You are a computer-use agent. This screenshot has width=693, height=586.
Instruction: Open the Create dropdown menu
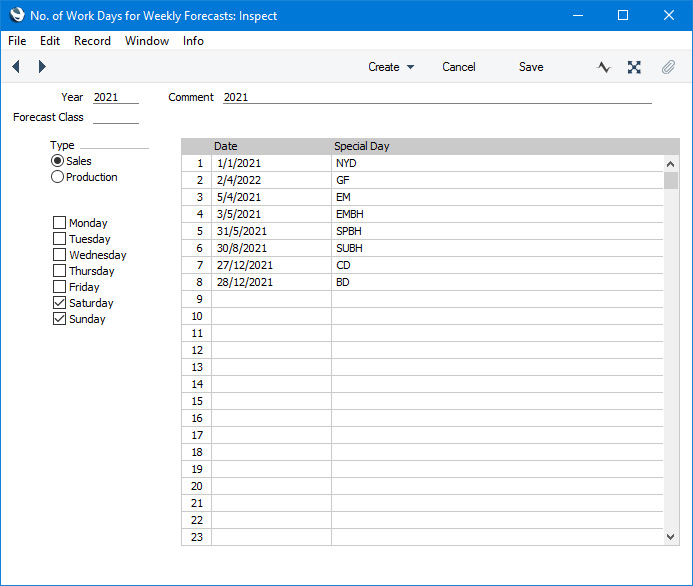click(x=391, y=67)
